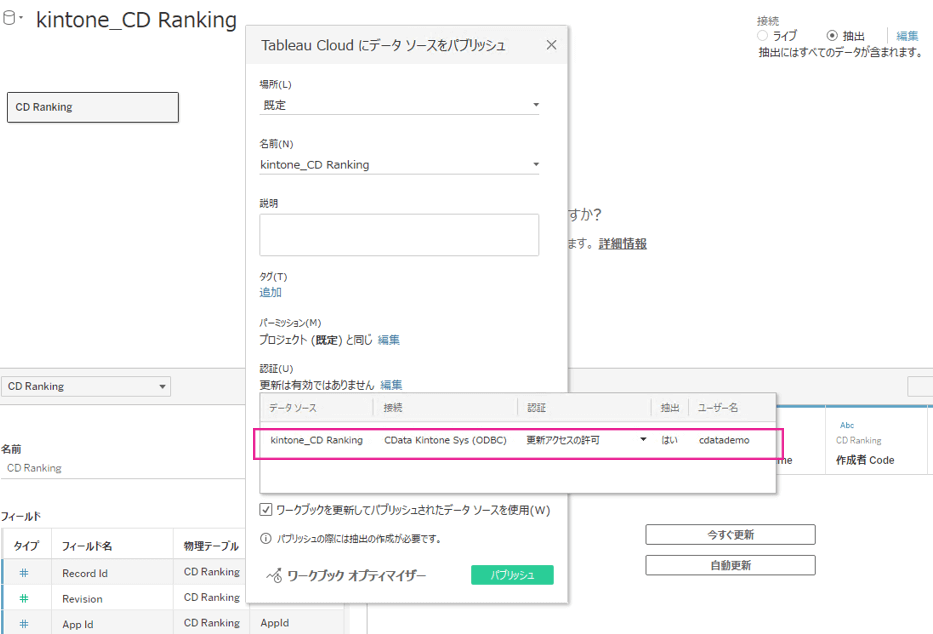Click the App Id field name
The width and height of the screenshot is (933, 634).
click(x=78, y=624)
